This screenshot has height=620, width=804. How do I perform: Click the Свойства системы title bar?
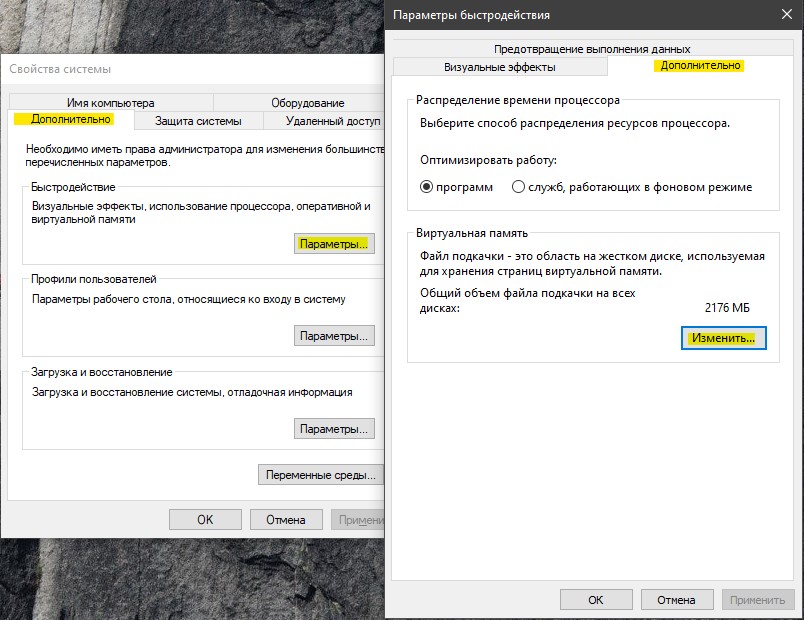[x=192, y=69]
